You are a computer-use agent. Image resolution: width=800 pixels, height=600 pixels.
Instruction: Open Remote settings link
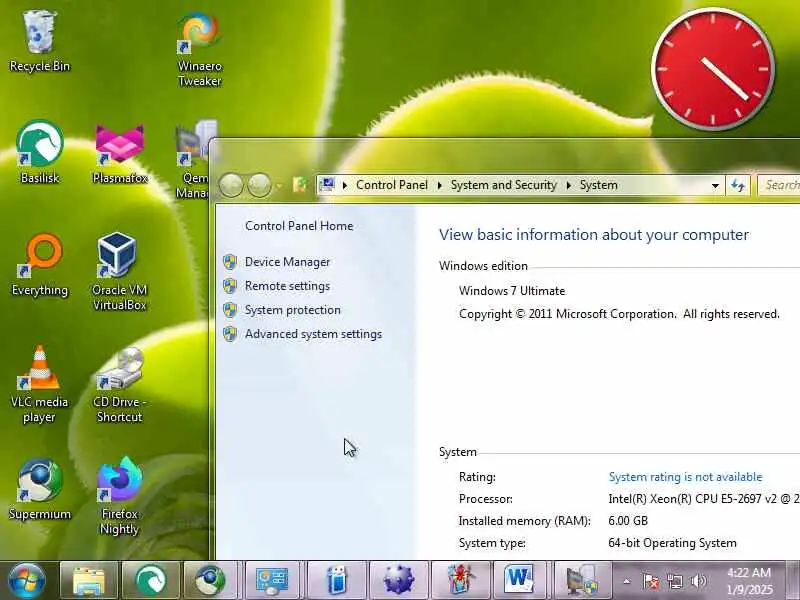click(x=287, y=286)
